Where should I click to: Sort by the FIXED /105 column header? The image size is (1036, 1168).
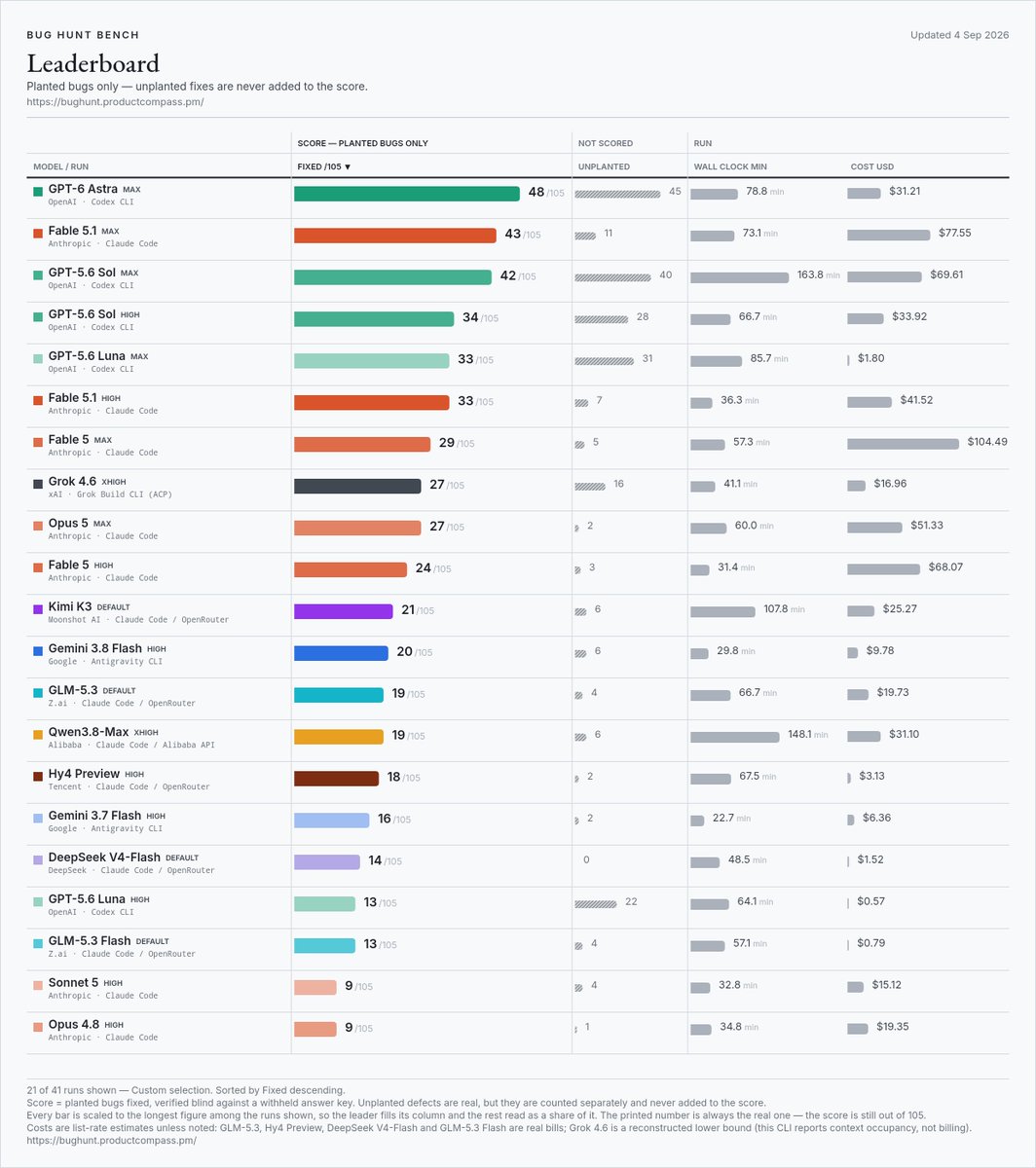point(324,166)
